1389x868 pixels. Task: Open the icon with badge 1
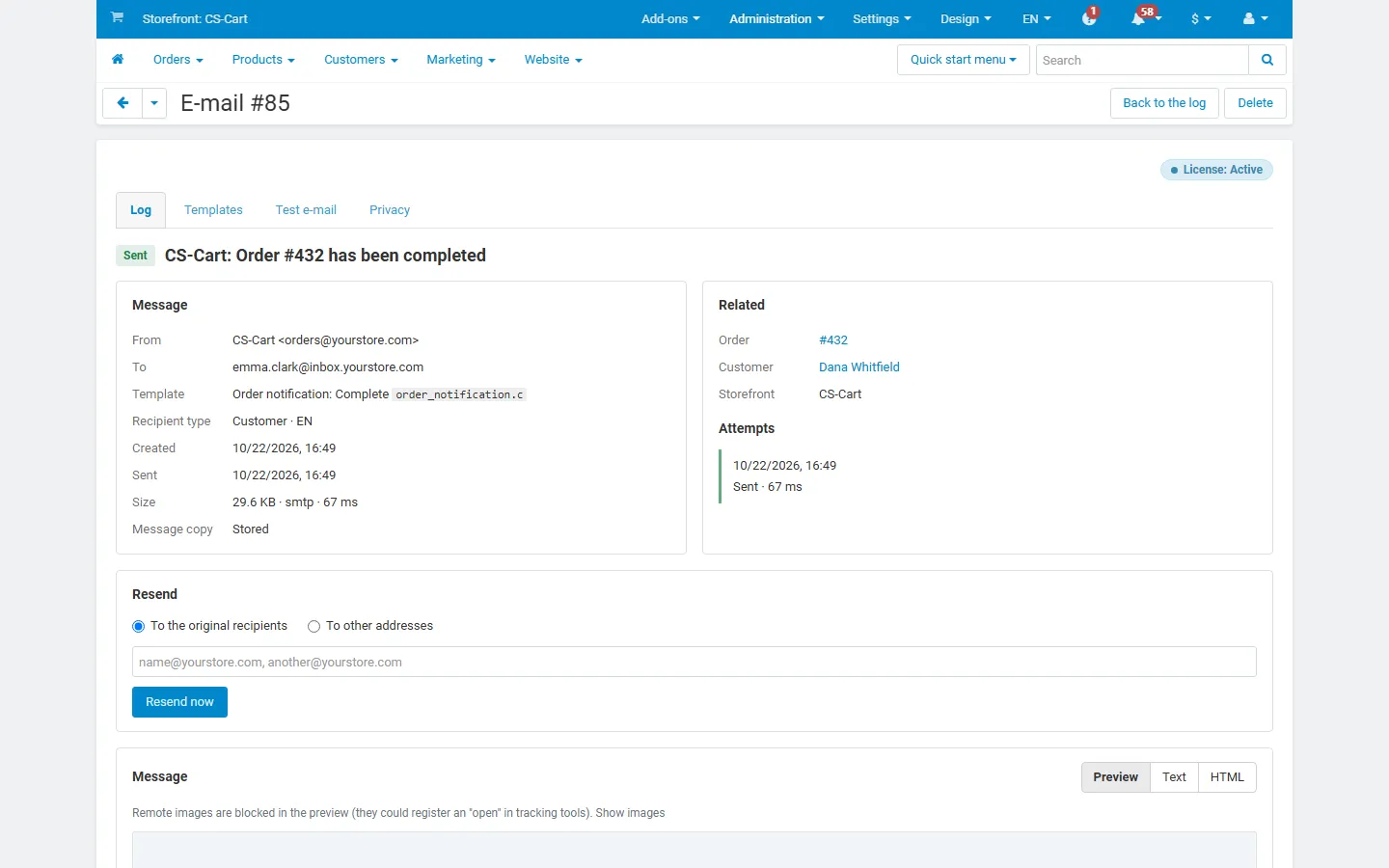1089,18
